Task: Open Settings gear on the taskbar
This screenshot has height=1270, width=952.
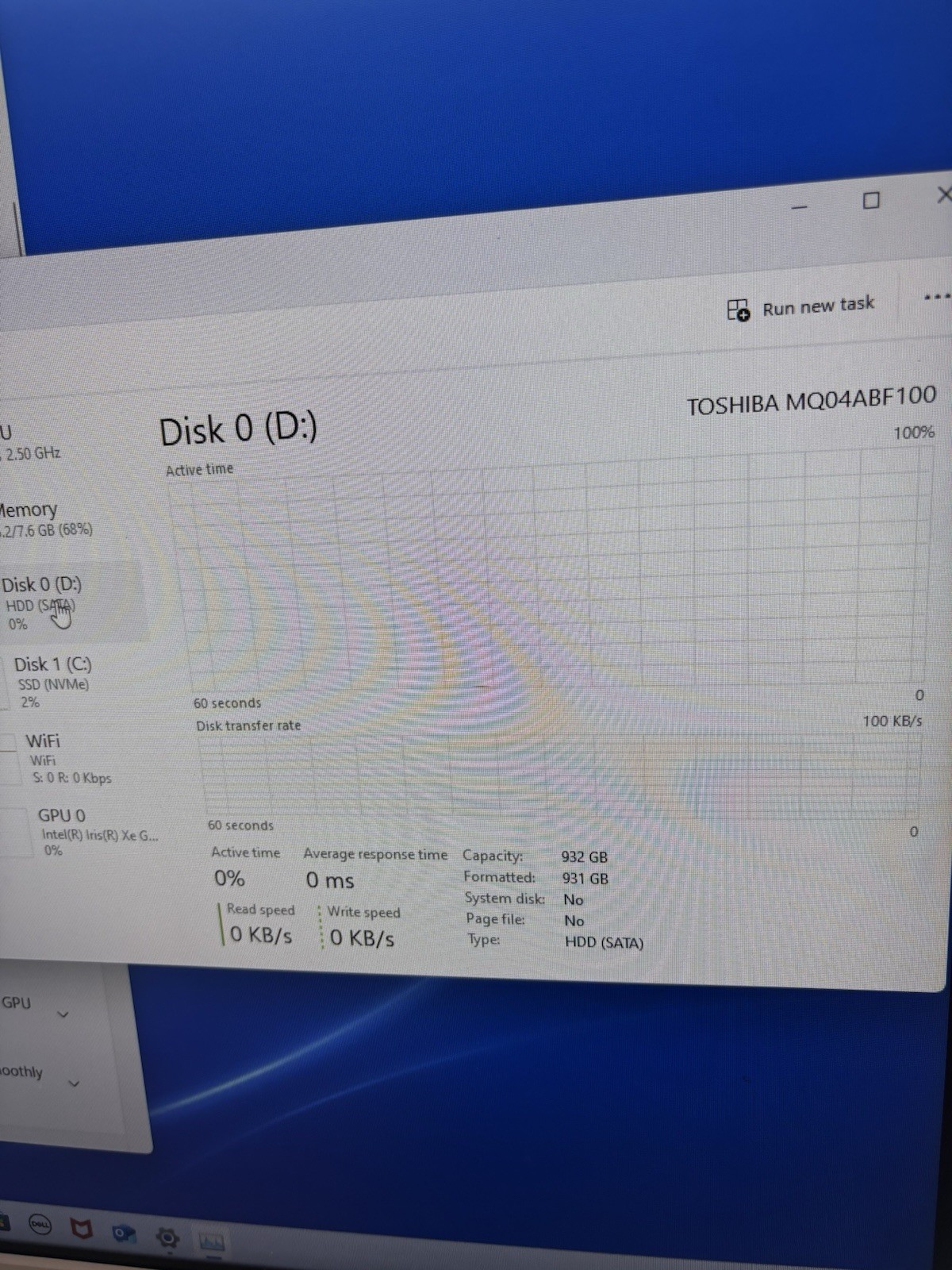Action: coord(167,1237)
